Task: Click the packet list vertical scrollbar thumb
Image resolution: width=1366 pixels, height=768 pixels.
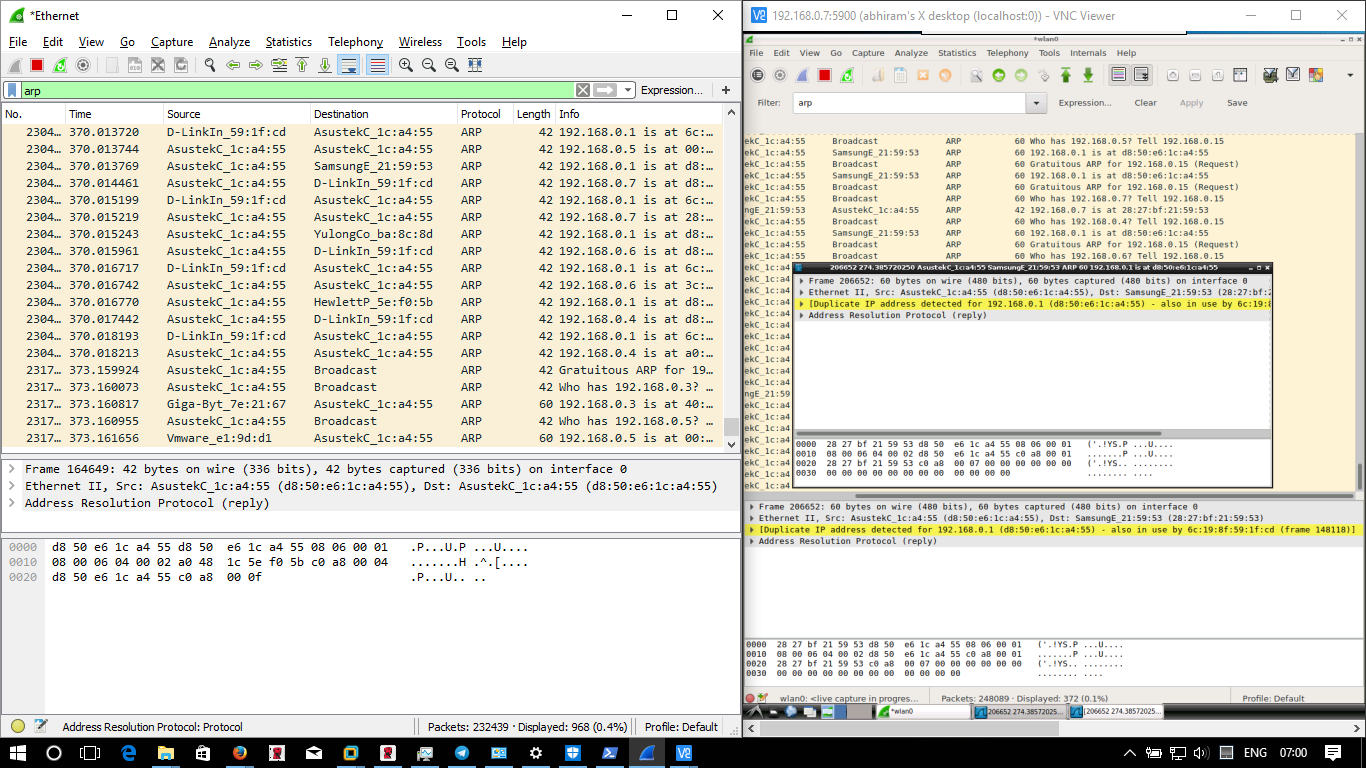Action: coord(731,427)
